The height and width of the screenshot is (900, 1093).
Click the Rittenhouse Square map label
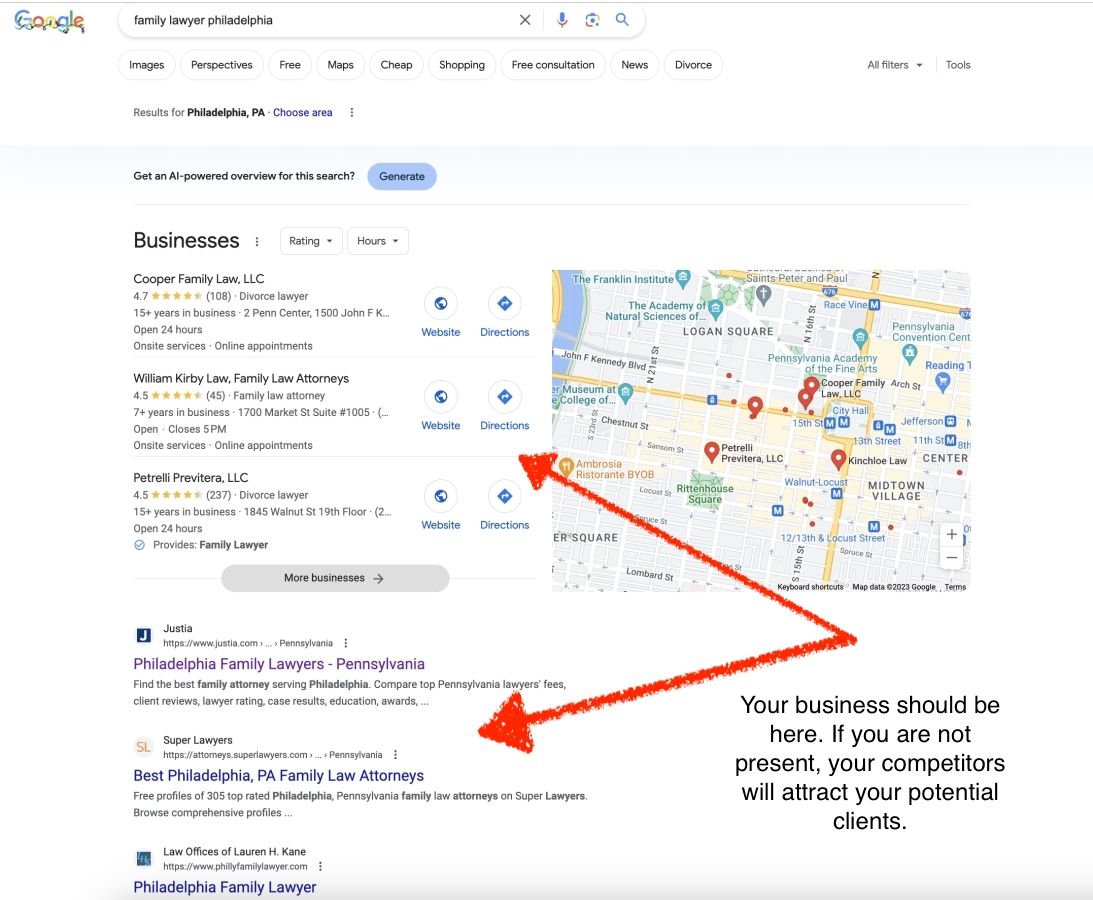[705, 494]
